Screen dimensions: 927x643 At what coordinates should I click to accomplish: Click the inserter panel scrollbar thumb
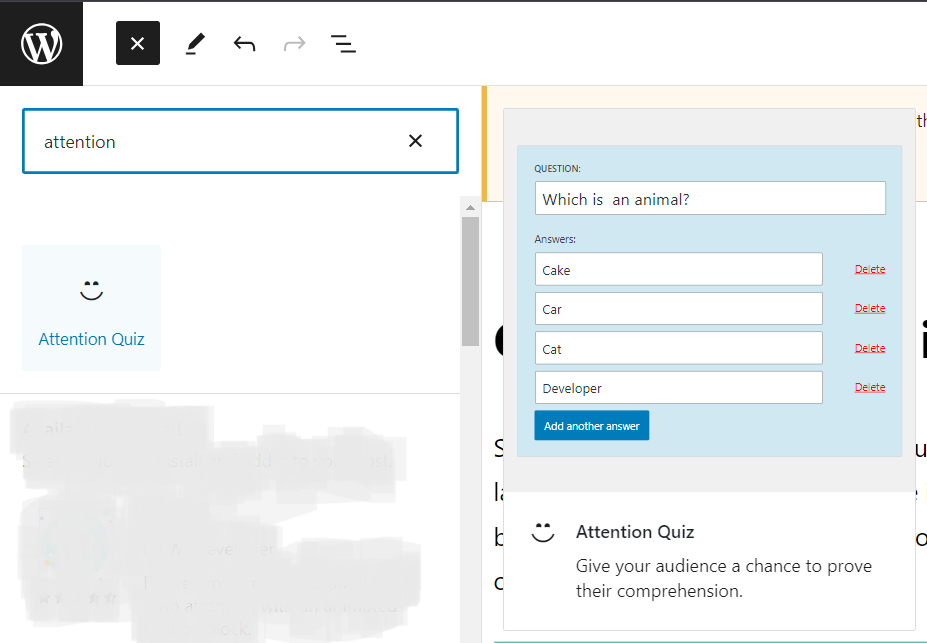(x=471, y=281)
